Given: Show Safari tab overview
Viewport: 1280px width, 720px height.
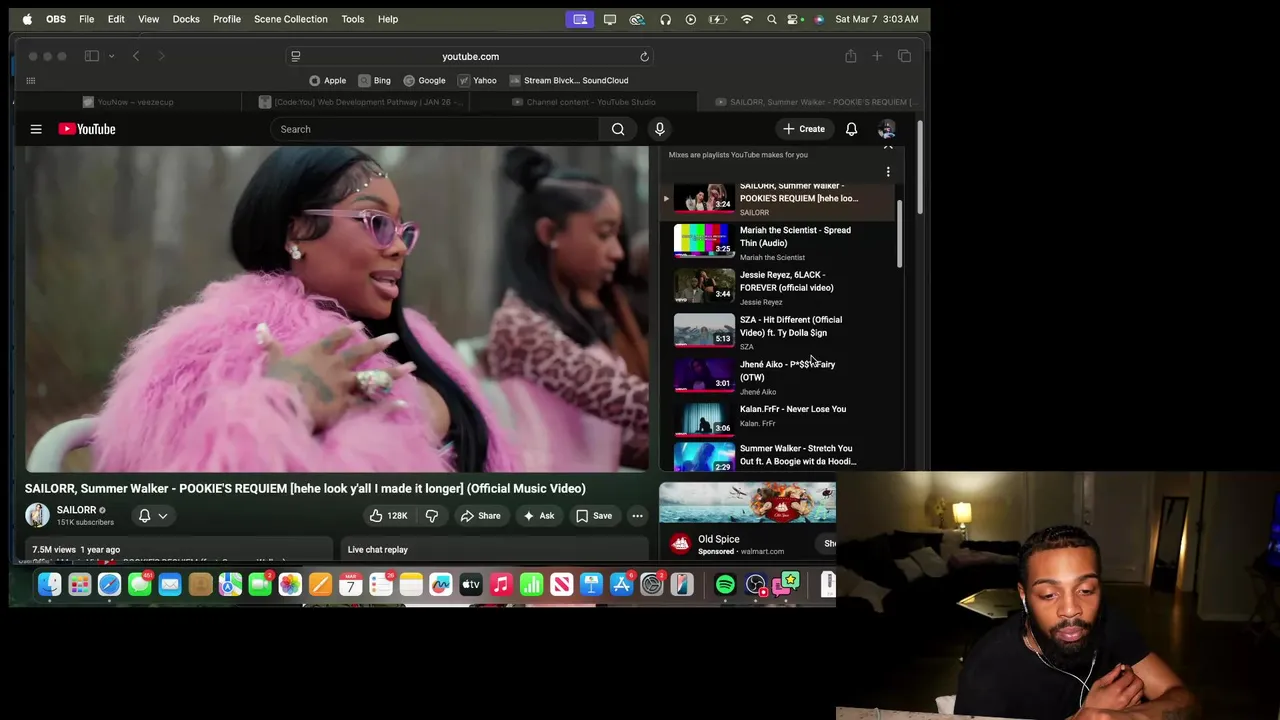Looking at the screenshot, I should click(x=904, y=57).
